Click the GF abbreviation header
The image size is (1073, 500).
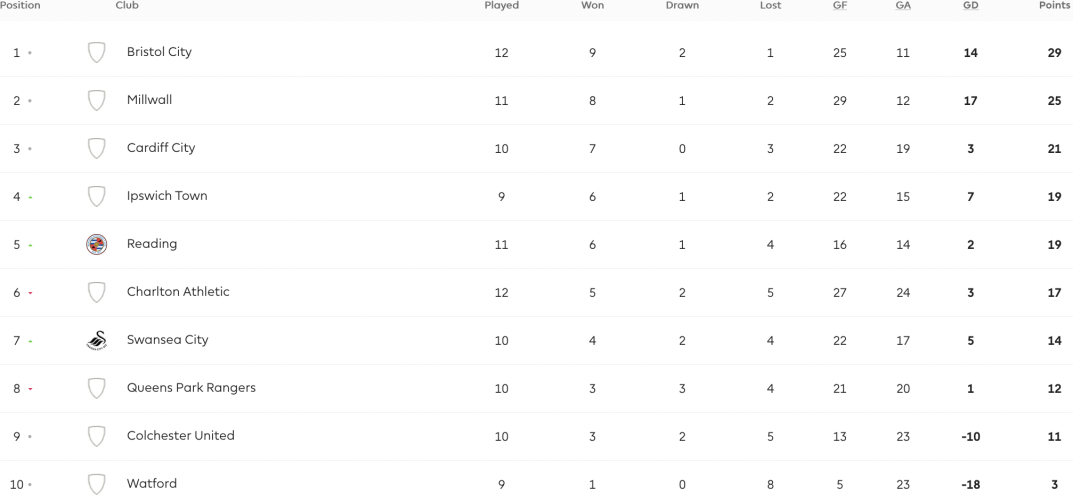(840, 5)
